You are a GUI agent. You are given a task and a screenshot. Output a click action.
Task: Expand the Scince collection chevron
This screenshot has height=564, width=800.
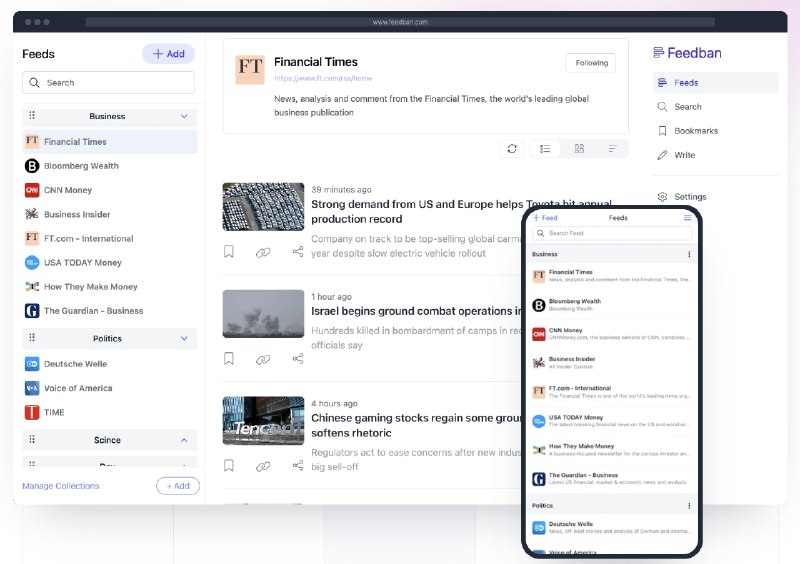184,440
